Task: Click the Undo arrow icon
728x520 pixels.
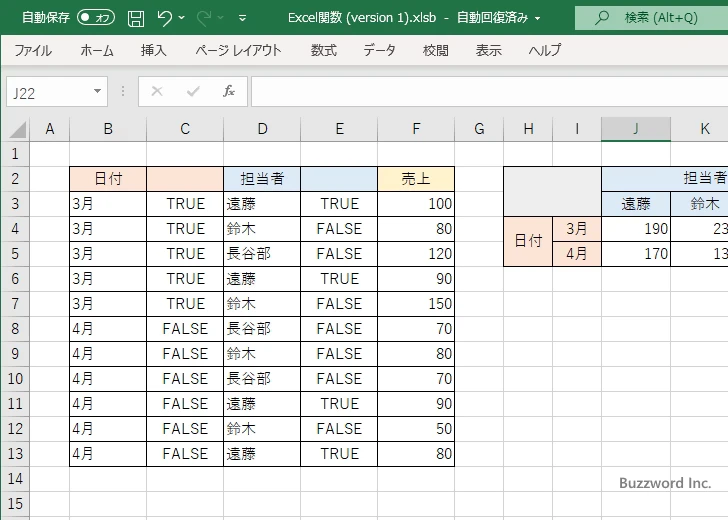Action: point(164,18)
